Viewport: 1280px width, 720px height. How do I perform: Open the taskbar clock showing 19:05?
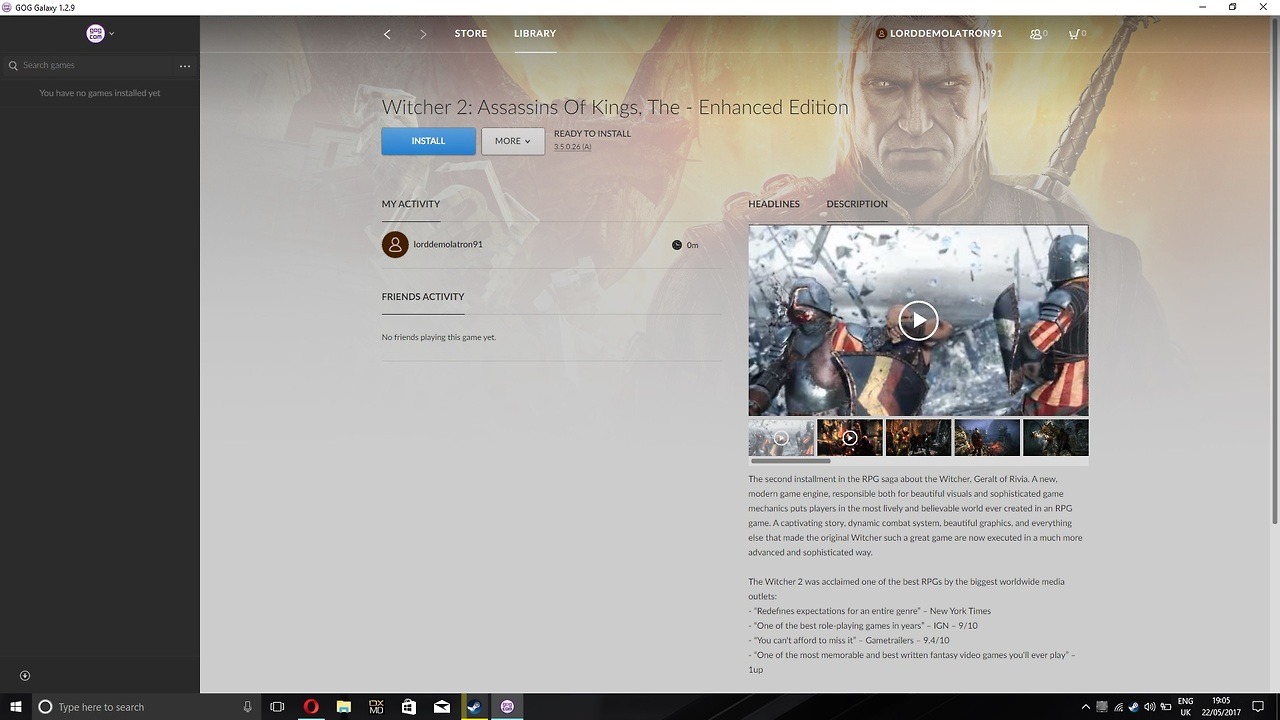1221,707
